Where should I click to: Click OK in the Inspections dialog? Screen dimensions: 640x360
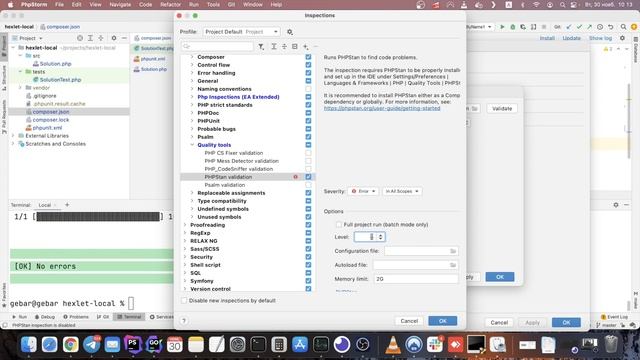coord(442,321)
